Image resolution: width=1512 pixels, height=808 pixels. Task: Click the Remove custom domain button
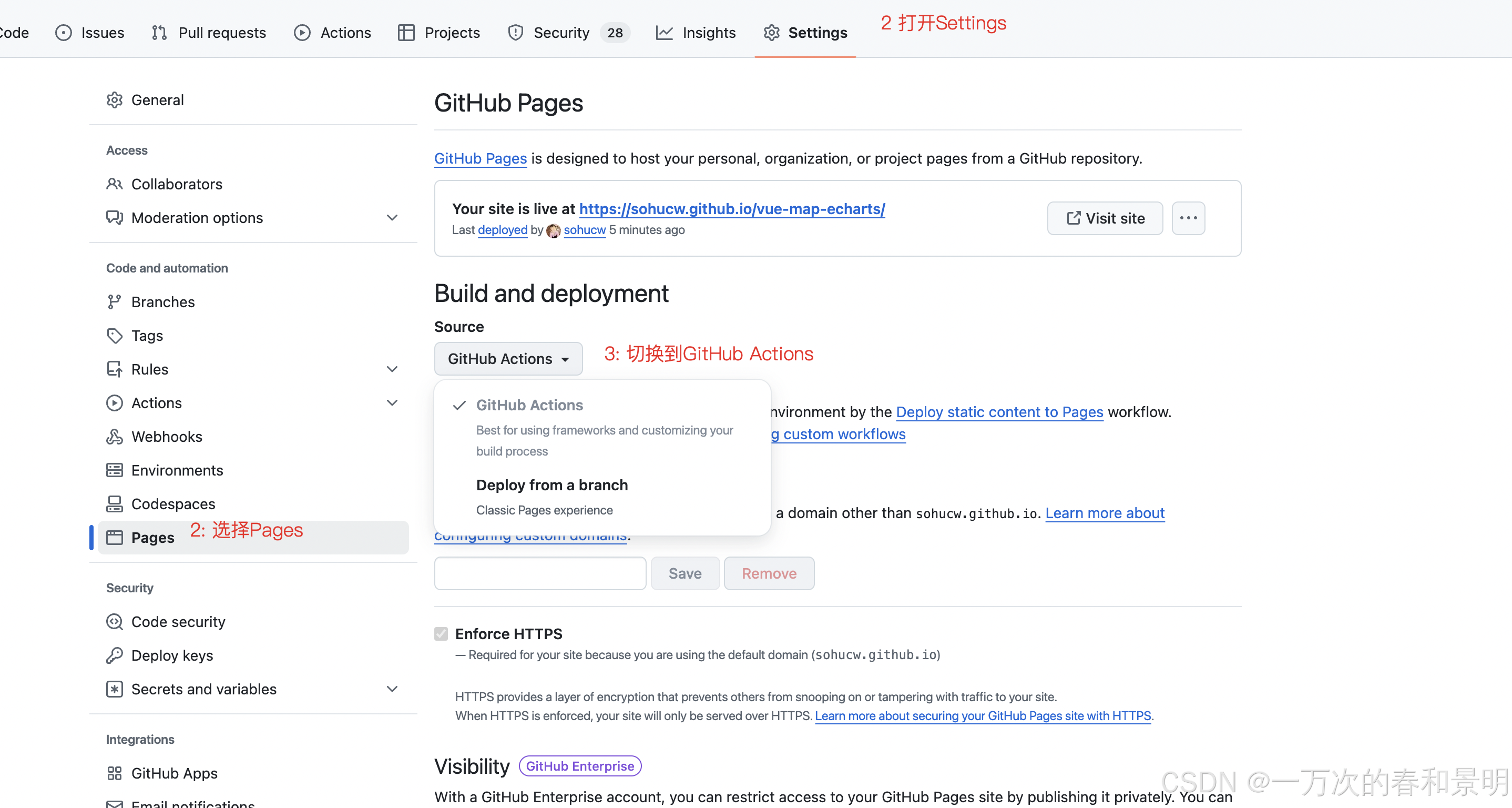tap(768, 573)
